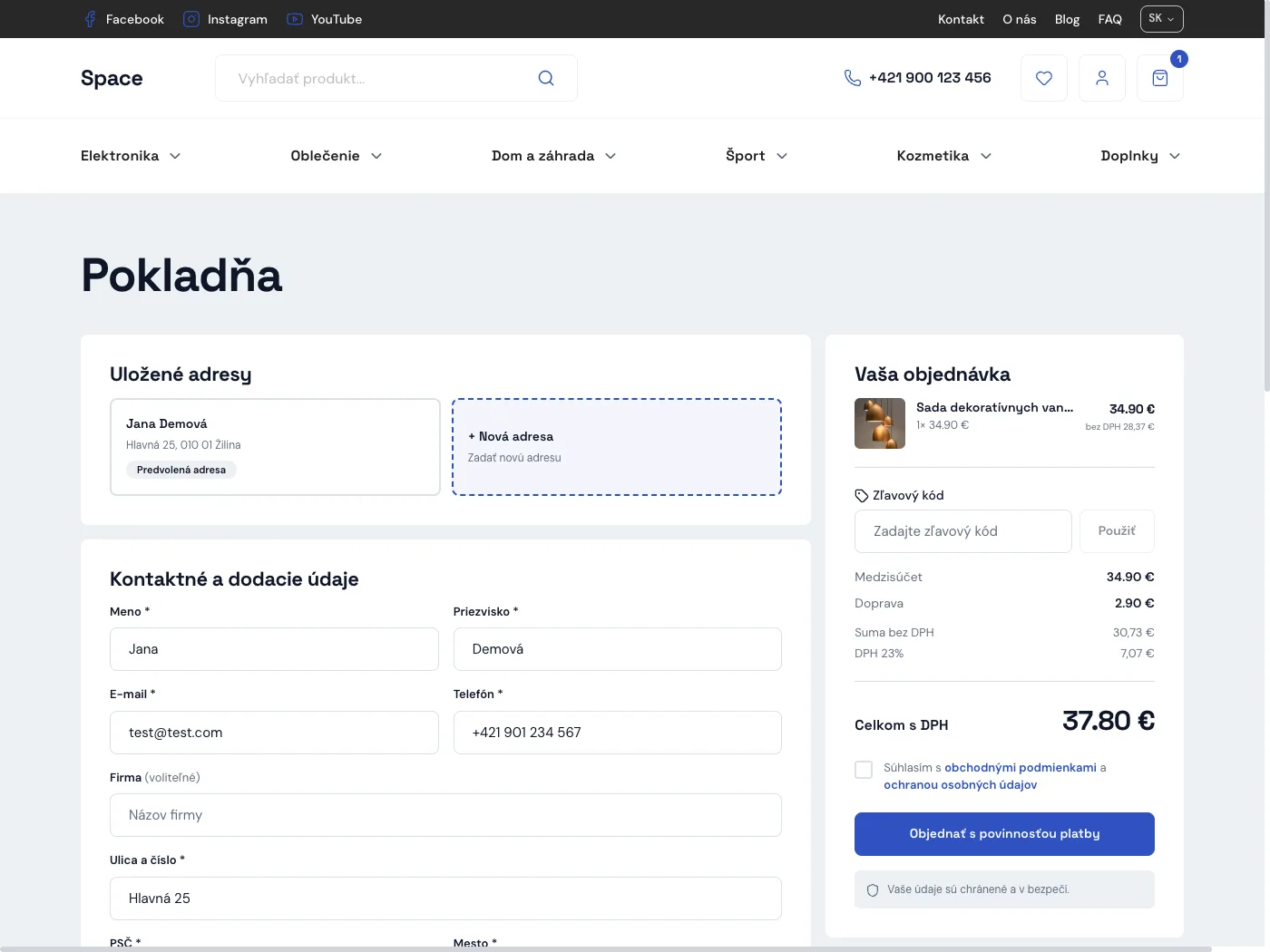This screenshot has height=952, width=1270.
Task: Expand the Kozmetika category menu
Action: [x=944, y=156]
